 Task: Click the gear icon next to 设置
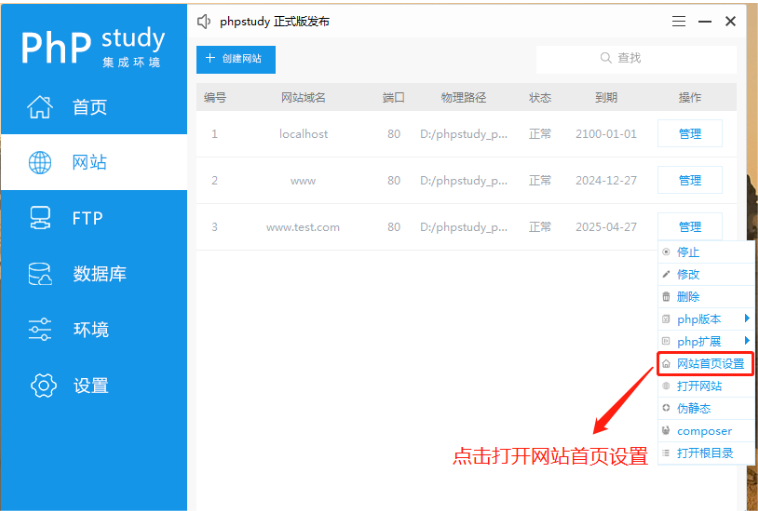tap(44, 385)
